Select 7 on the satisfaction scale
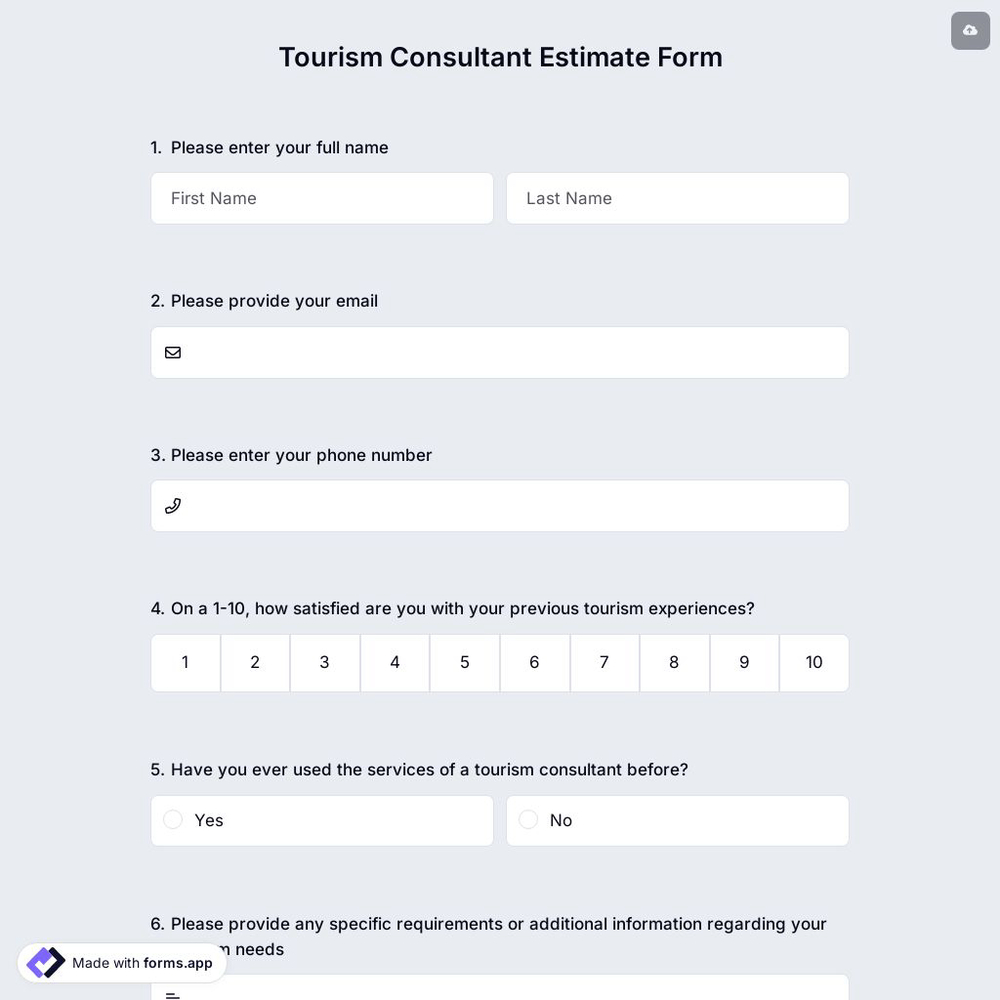The image size is (1000, 1000). [x=604, y=662]
